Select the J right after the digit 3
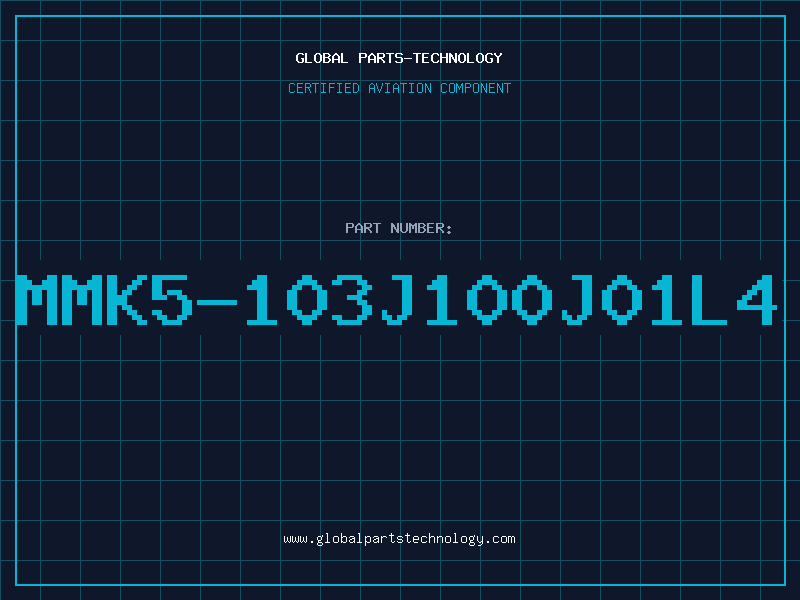The width and height of the screenshot is (800, 600). point(396,299)
